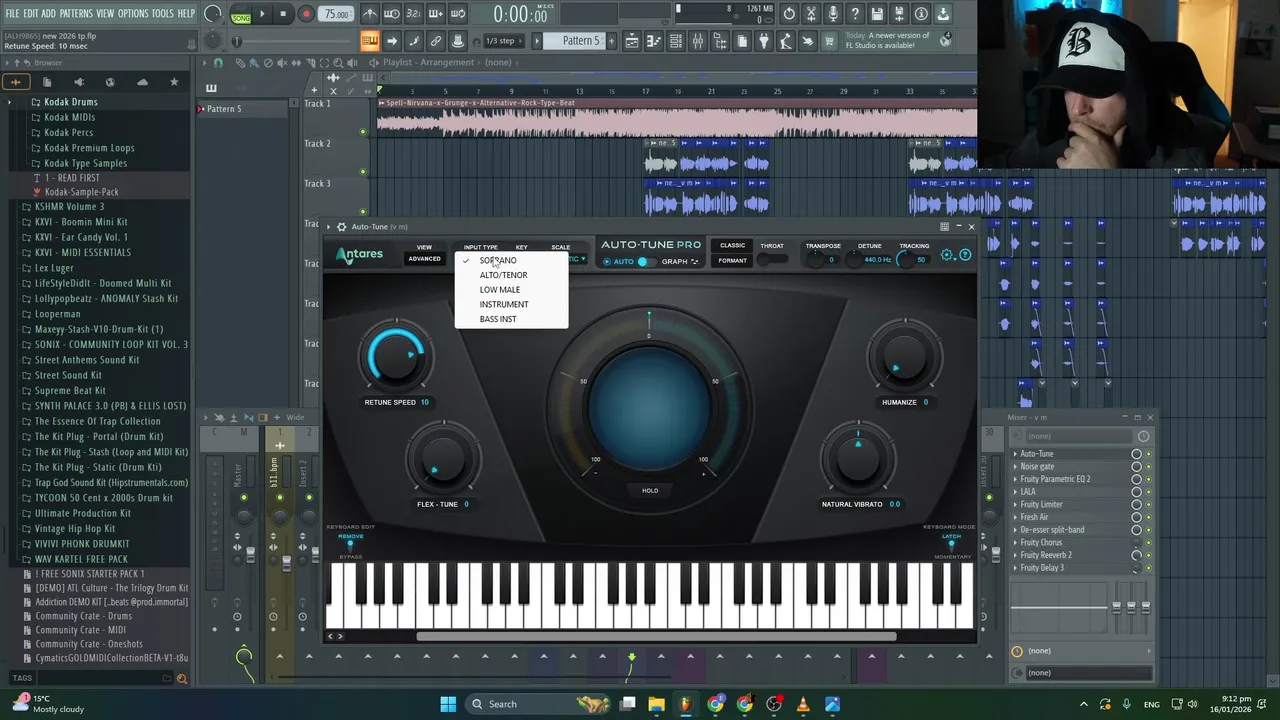This screenshot has width=1280, height=720.
Task: Click the cloud tab icon in Browser
Action: click(142, 82)
